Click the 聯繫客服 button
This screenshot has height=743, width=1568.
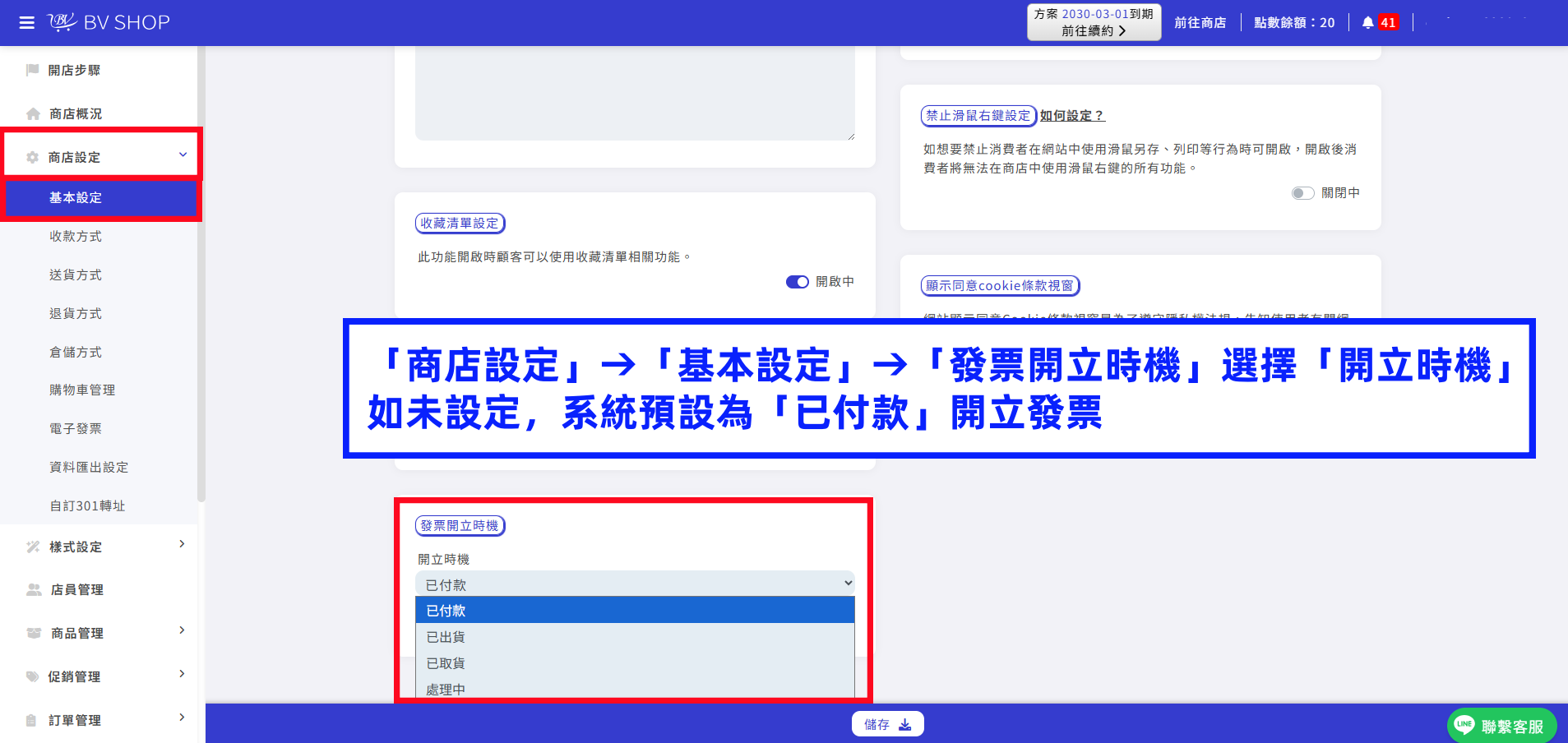coord(1501,725)
